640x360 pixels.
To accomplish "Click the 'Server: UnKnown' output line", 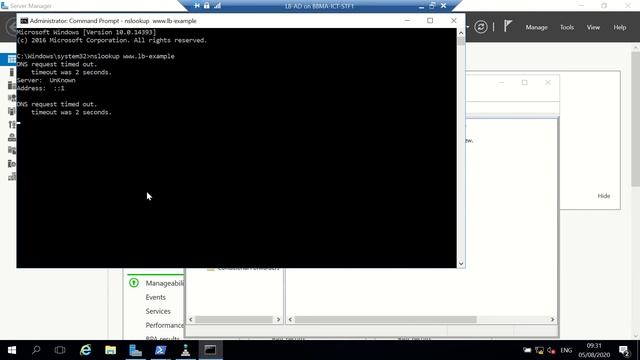I will point(46,80).
